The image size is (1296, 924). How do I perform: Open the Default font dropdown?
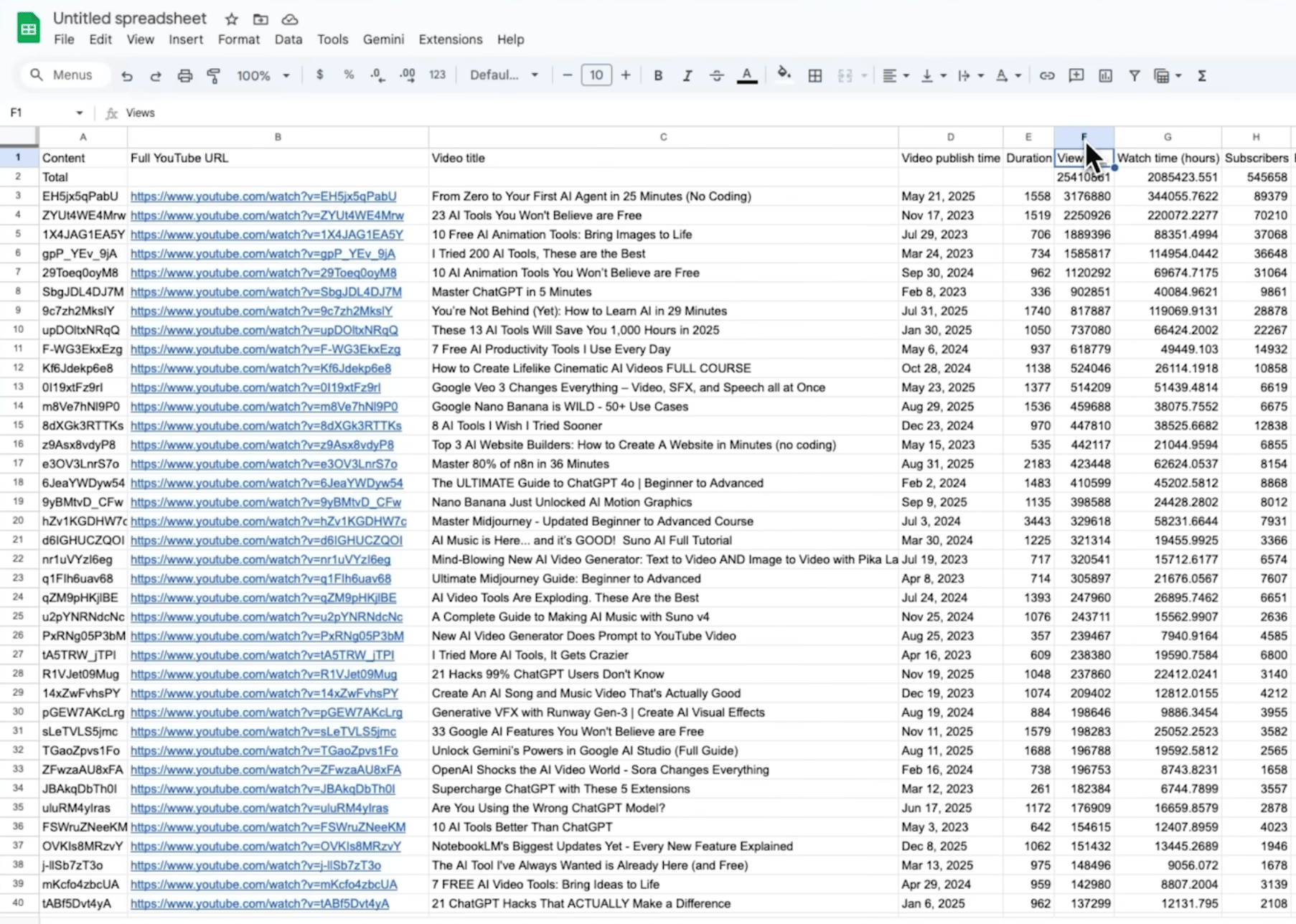[504, 75]
